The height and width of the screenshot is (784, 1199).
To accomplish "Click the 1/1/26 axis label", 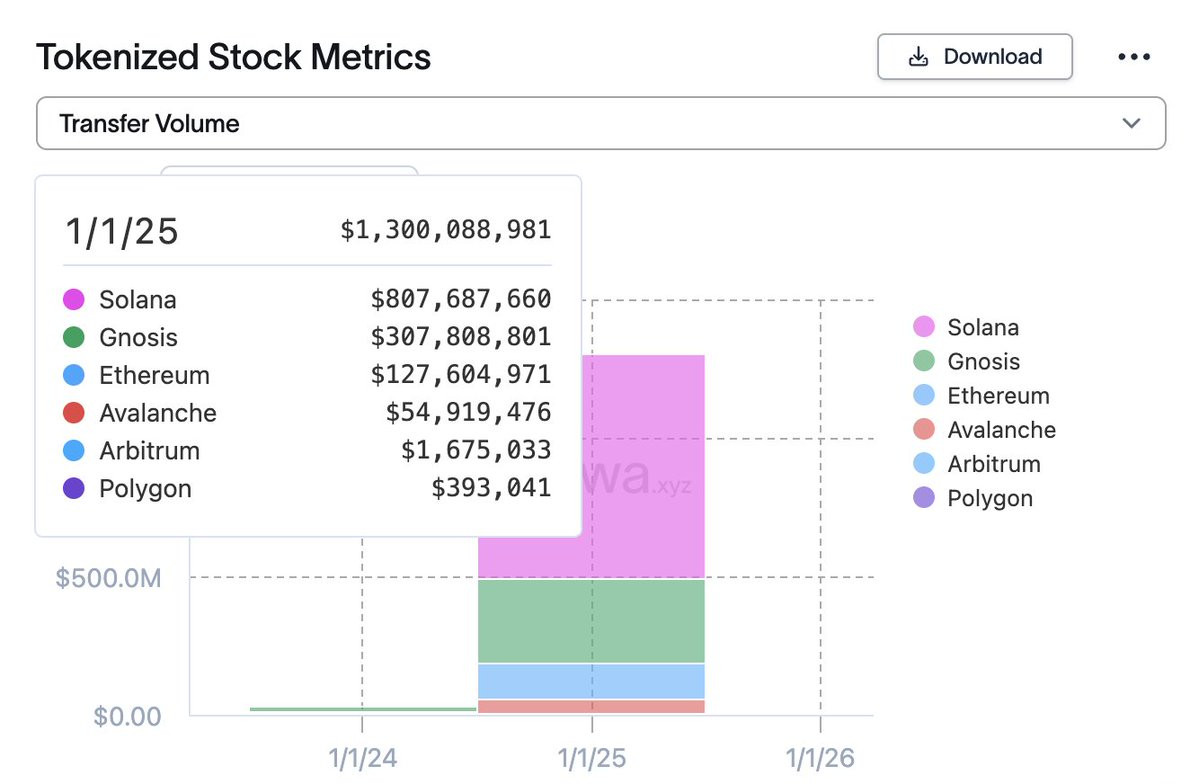I will point(820,758).
